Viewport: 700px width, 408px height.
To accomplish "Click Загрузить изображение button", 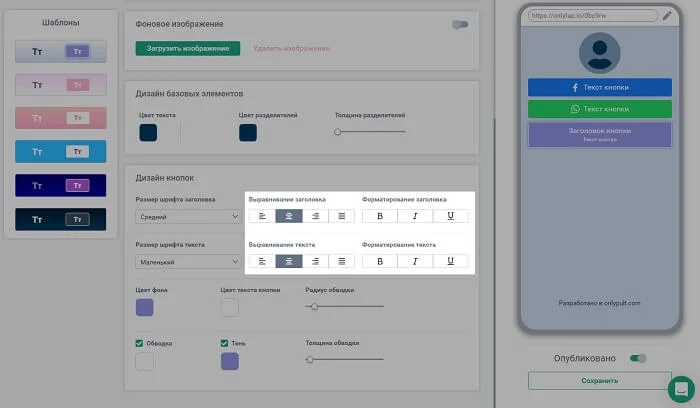I will tap(188, 48).
